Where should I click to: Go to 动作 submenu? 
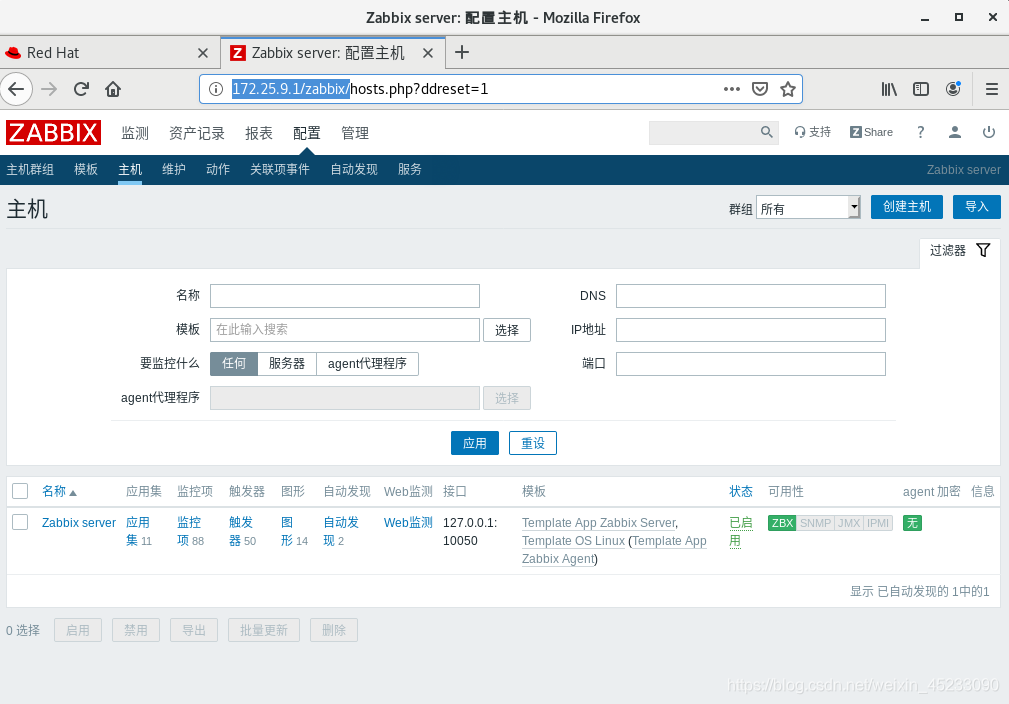218,169
